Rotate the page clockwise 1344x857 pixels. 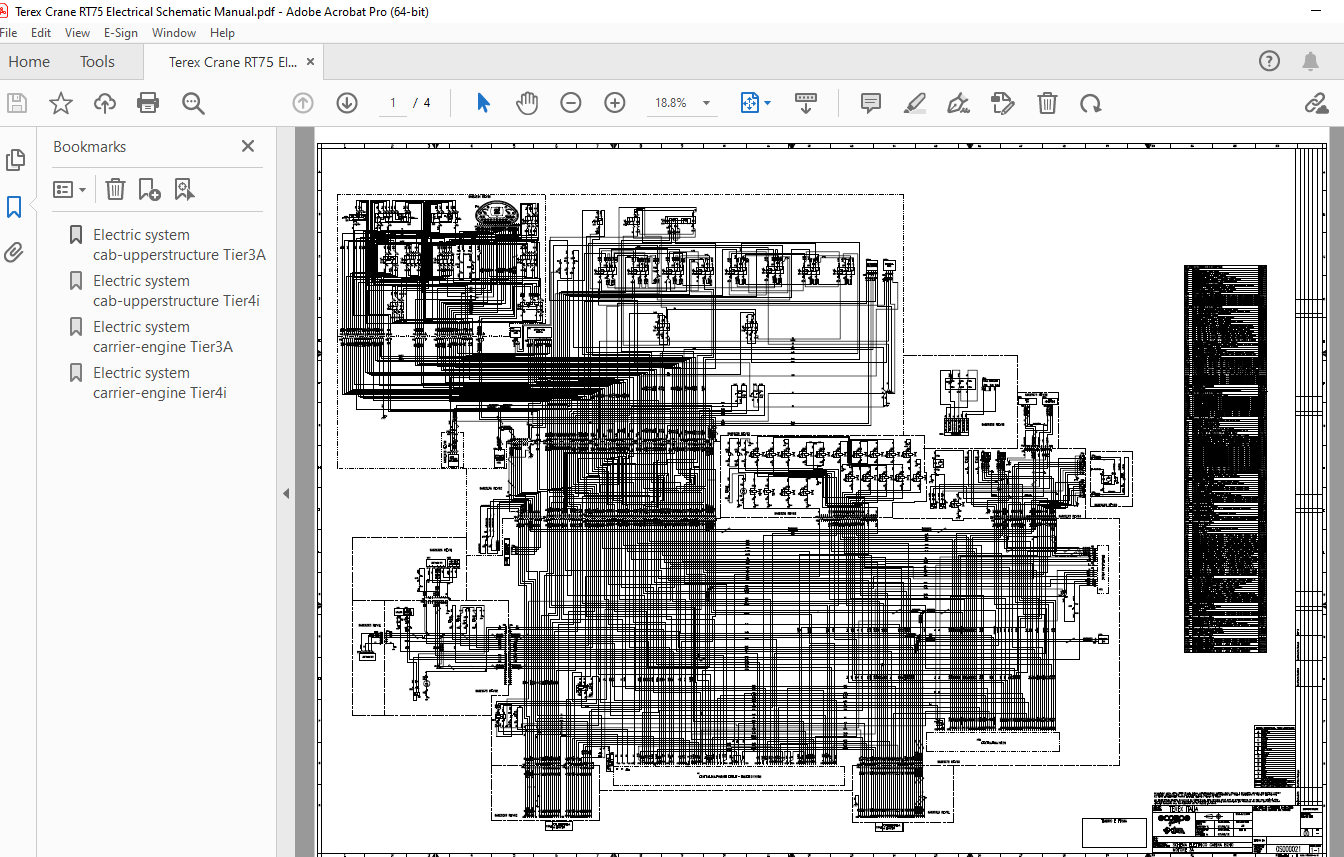click(1091, 103)
